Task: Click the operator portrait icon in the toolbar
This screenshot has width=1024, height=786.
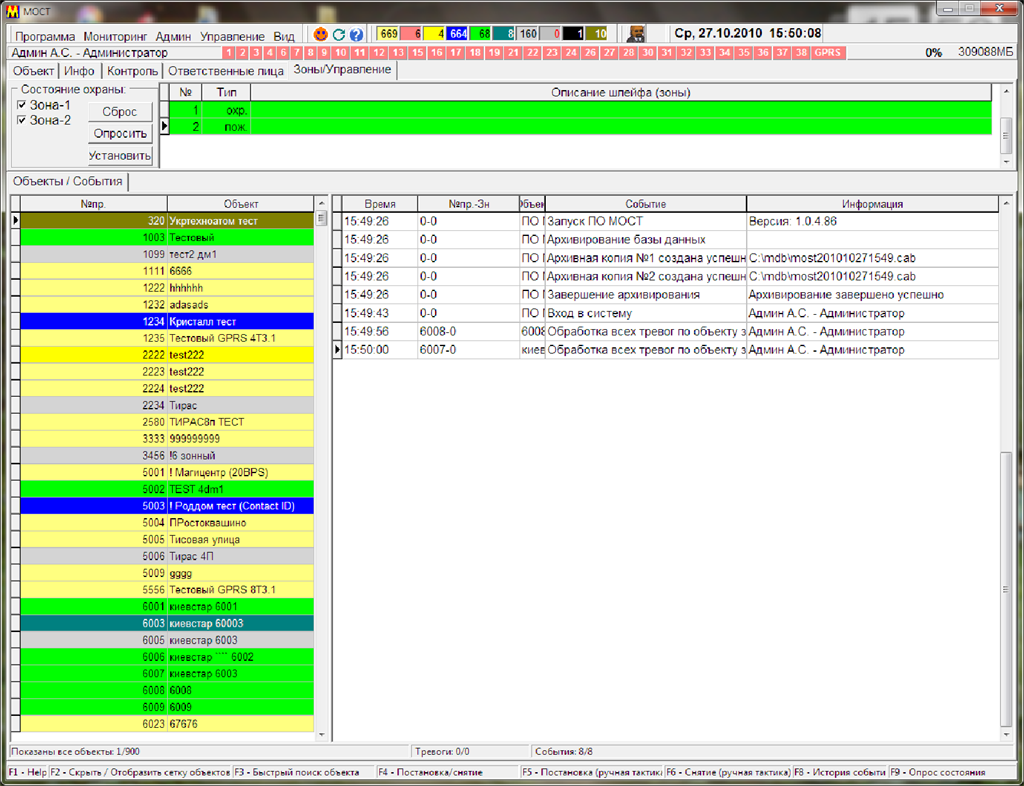Action: [x=635, y=34]
